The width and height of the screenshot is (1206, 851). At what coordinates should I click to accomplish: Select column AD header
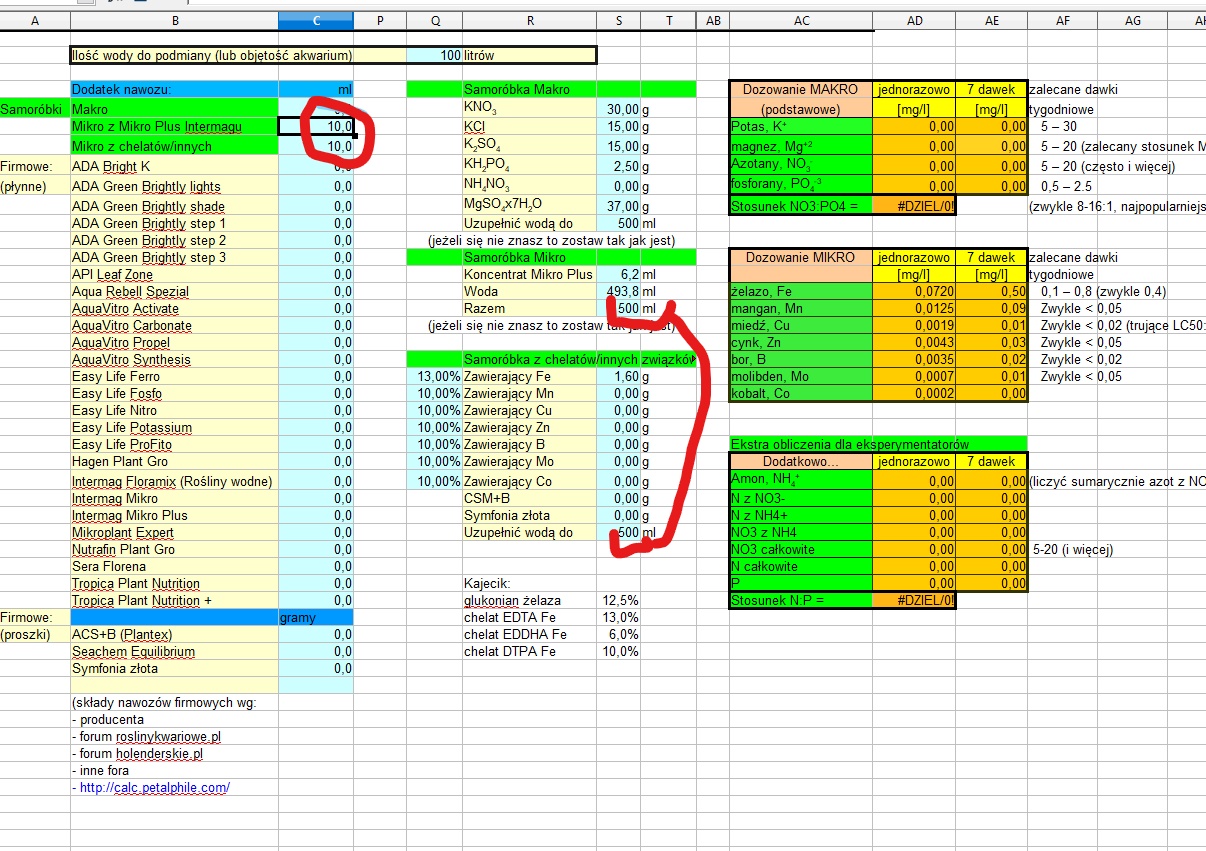pos(914,21)
